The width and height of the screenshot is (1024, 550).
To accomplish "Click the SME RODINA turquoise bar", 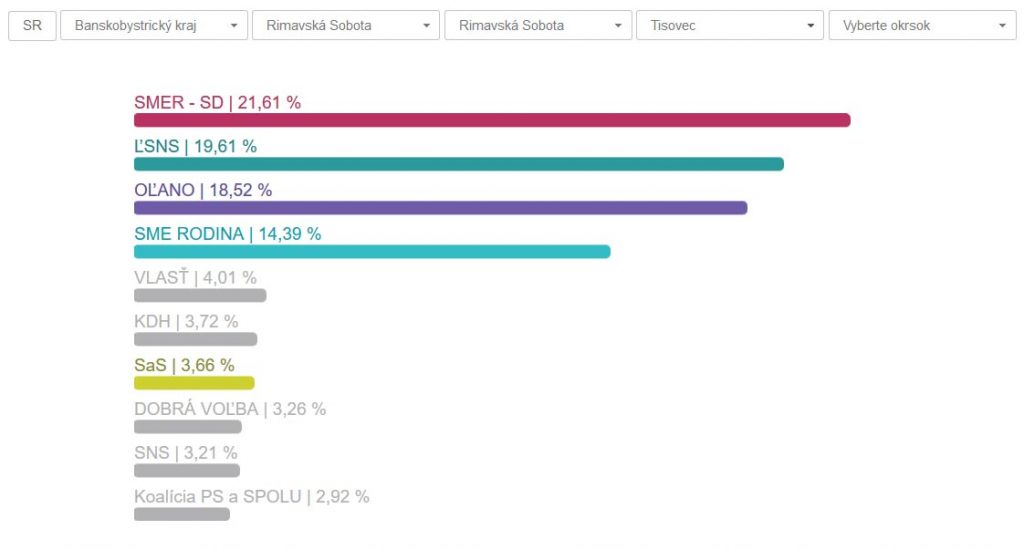I will click(x=371, y=252).
